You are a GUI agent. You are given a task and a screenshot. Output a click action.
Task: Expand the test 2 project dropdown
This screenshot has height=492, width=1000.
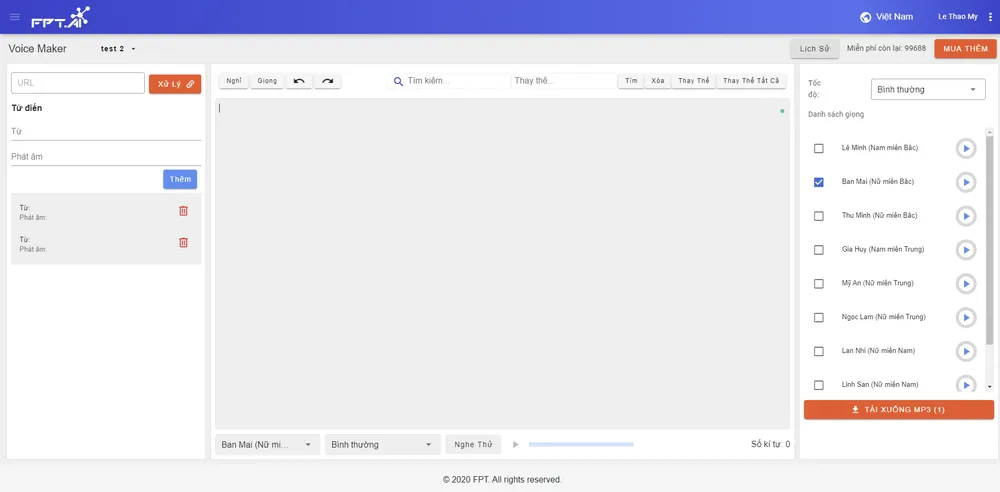pyautogui.click(x=118, y=49)
